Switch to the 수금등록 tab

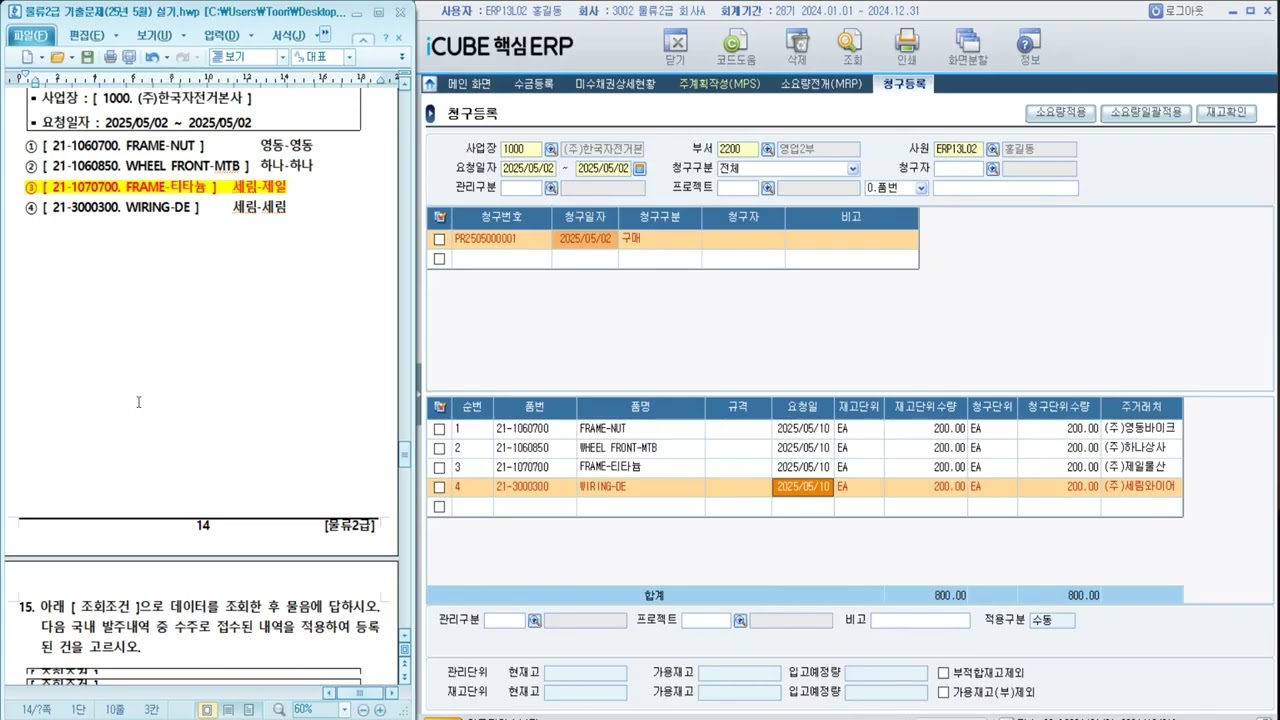(x=533, y=84)
